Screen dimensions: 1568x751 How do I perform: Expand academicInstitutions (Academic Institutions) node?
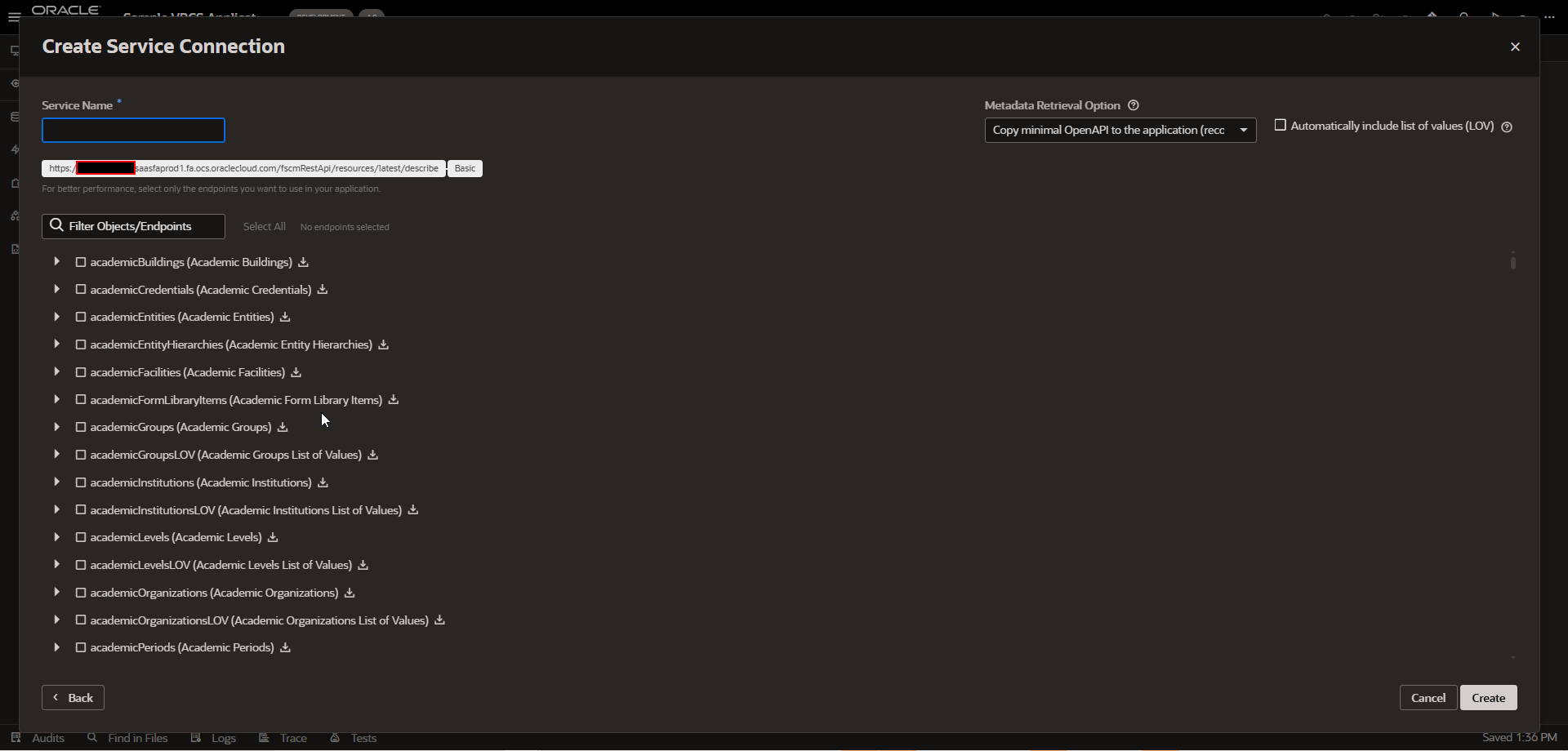pos(56,482)
